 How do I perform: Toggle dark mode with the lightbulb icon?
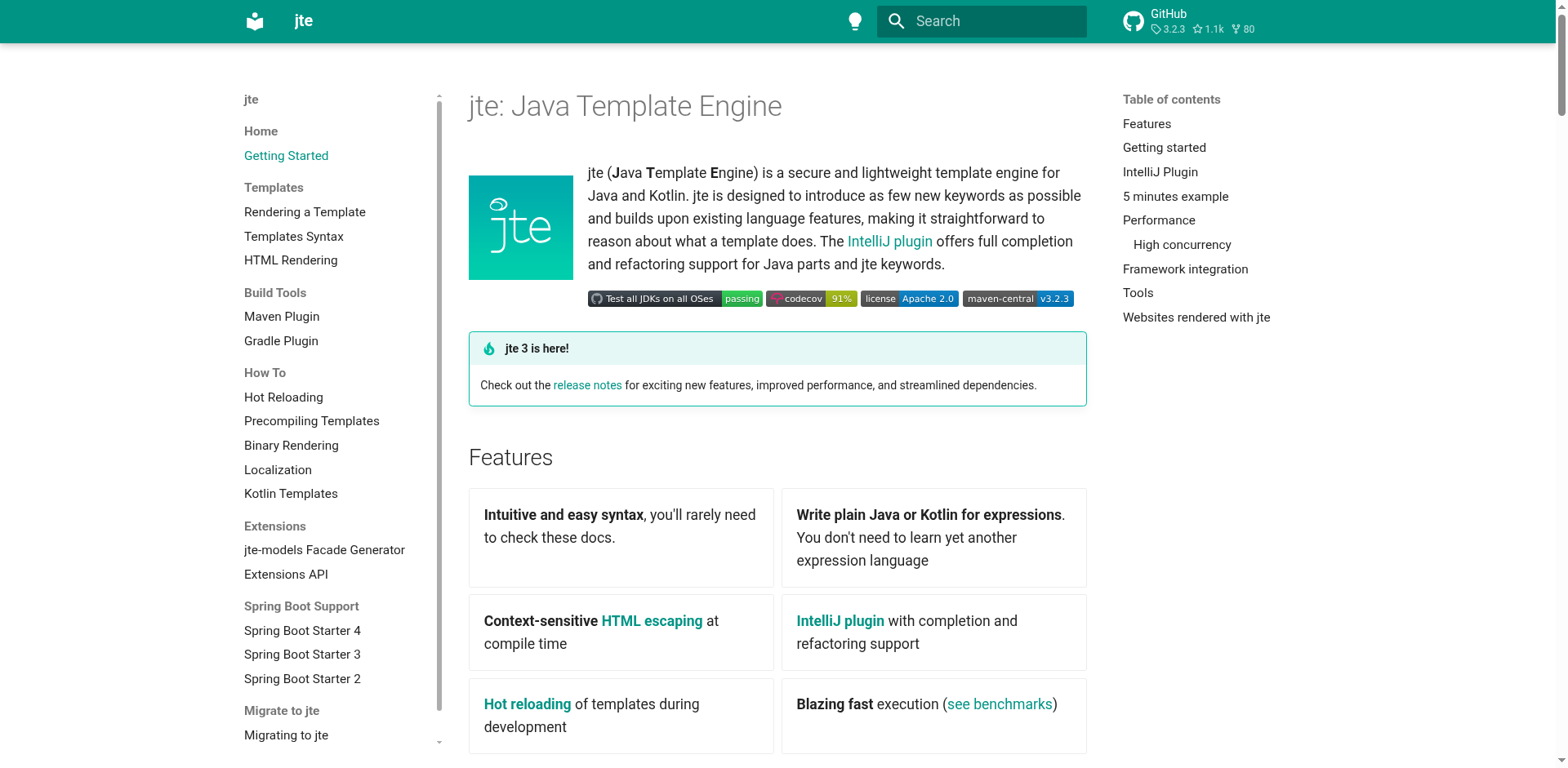point(854,21)
